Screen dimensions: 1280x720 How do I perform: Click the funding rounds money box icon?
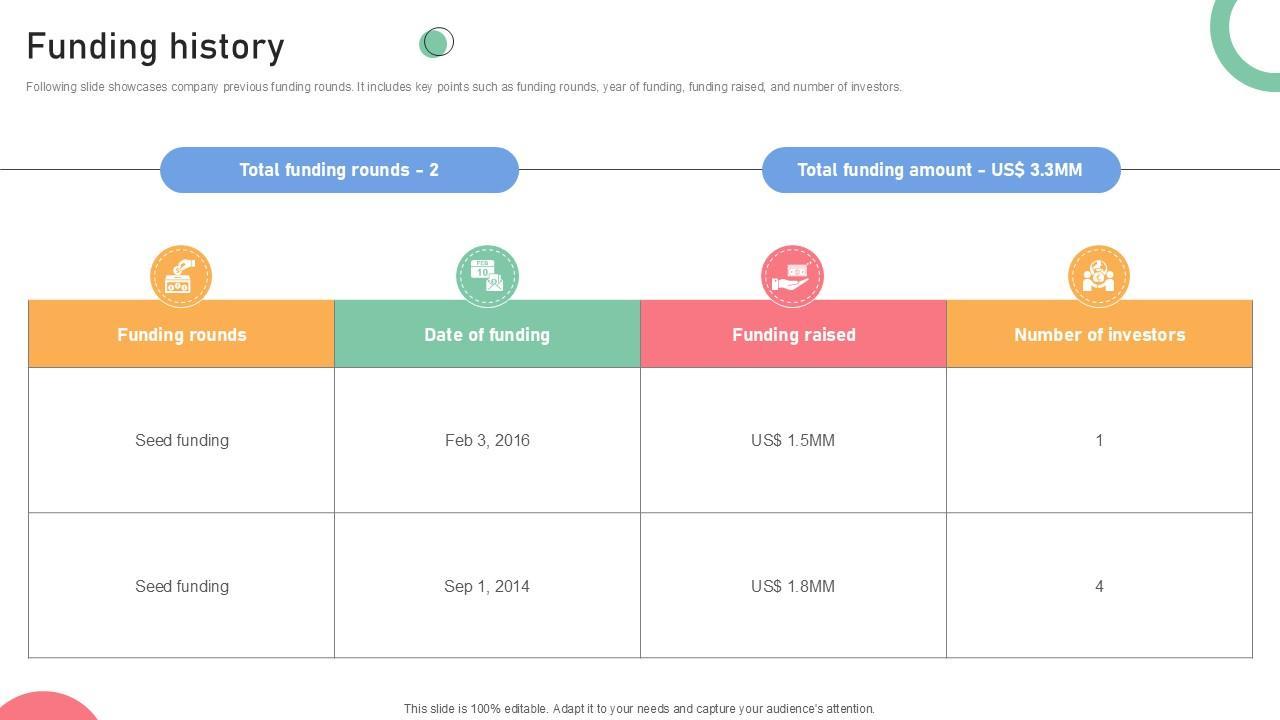(181, 276)
